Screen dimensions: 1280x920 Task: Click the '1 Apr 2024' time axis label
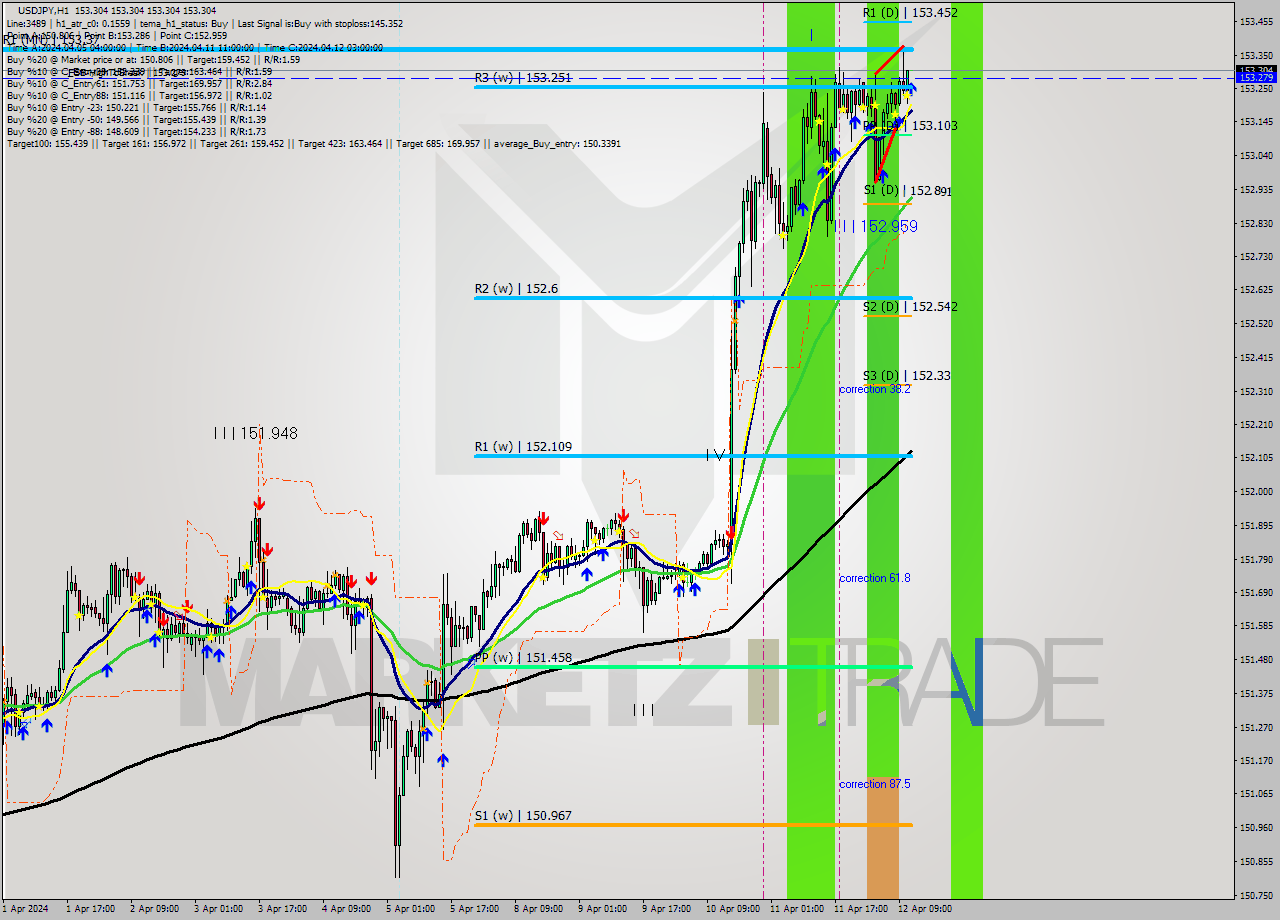click(25, 909)
